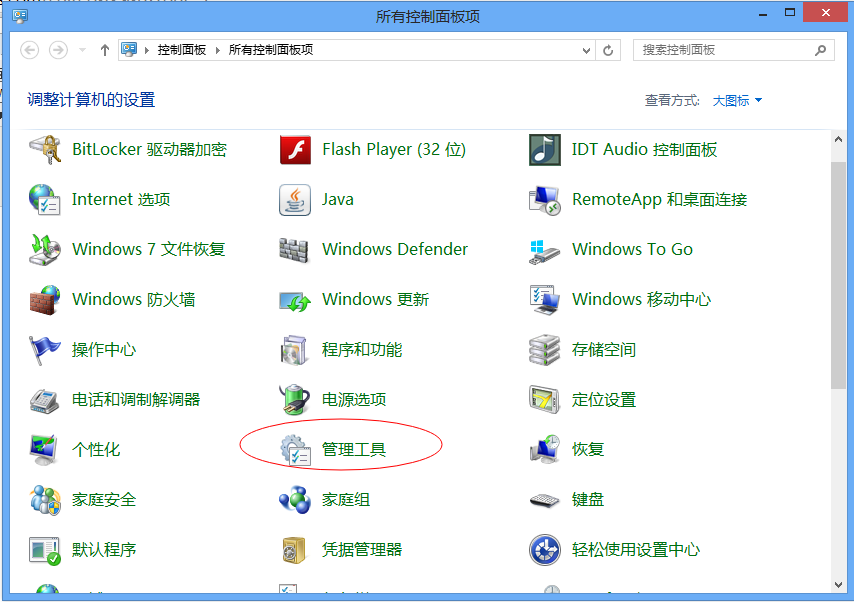Open the 定位设置 map icon
854x602 pixels.
click(545, 399)
